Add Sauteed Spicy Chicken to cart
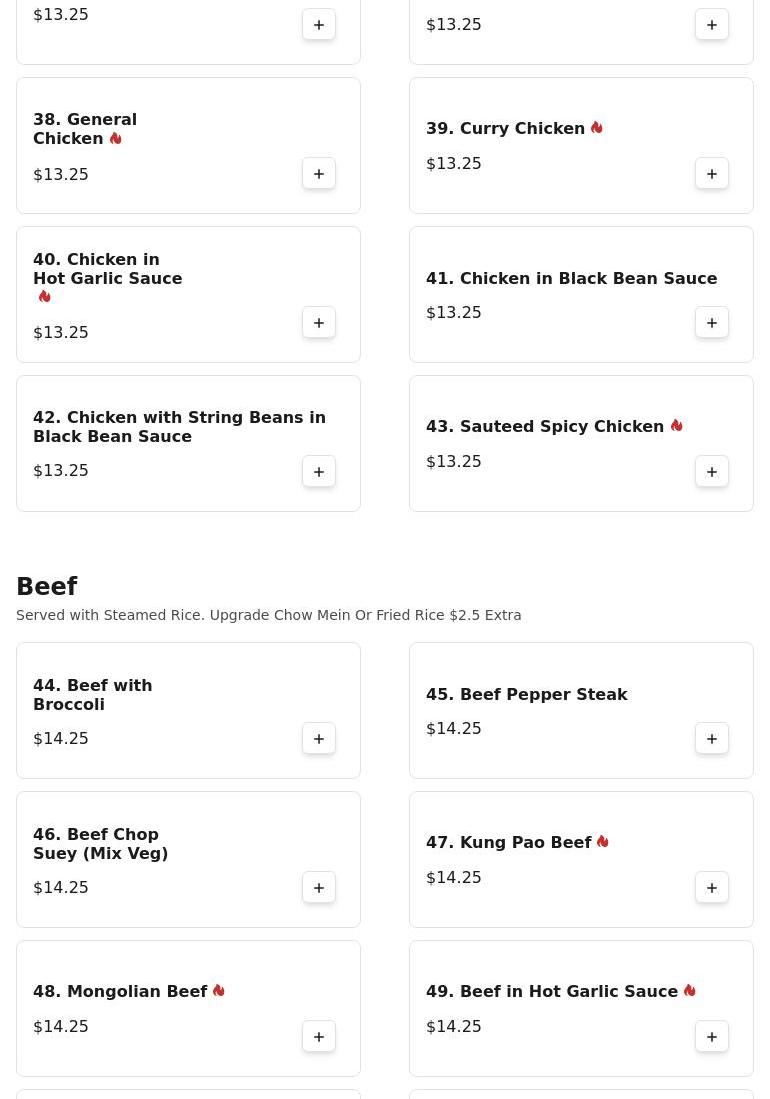The height and width of the screenshot is (1099, 770). pos(712,472)
